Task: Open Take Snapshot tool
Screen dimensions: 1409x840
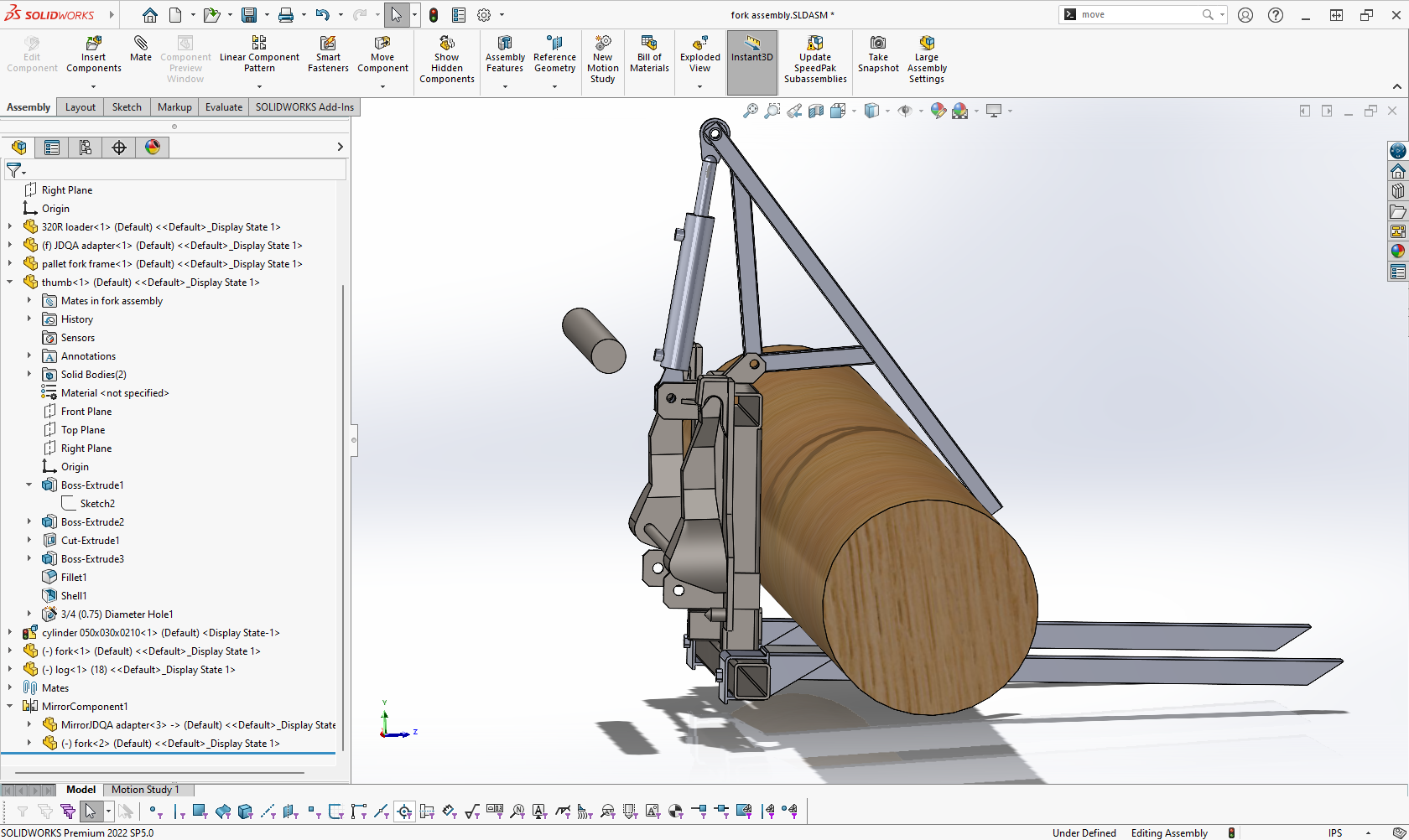Action: point(878,44)
